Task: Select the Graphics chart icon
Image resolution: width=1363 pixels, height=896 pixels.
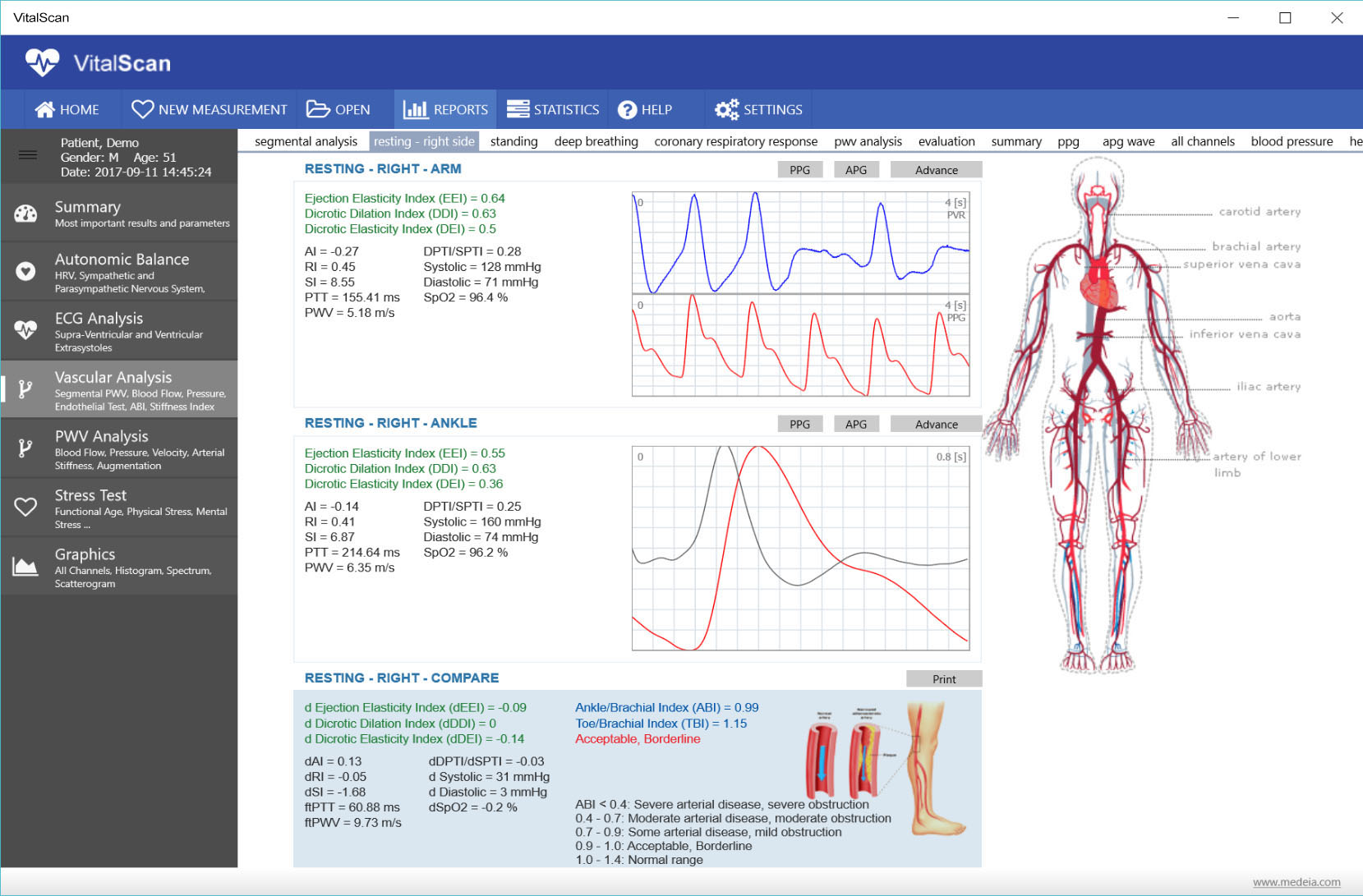Action: [25, 567]
